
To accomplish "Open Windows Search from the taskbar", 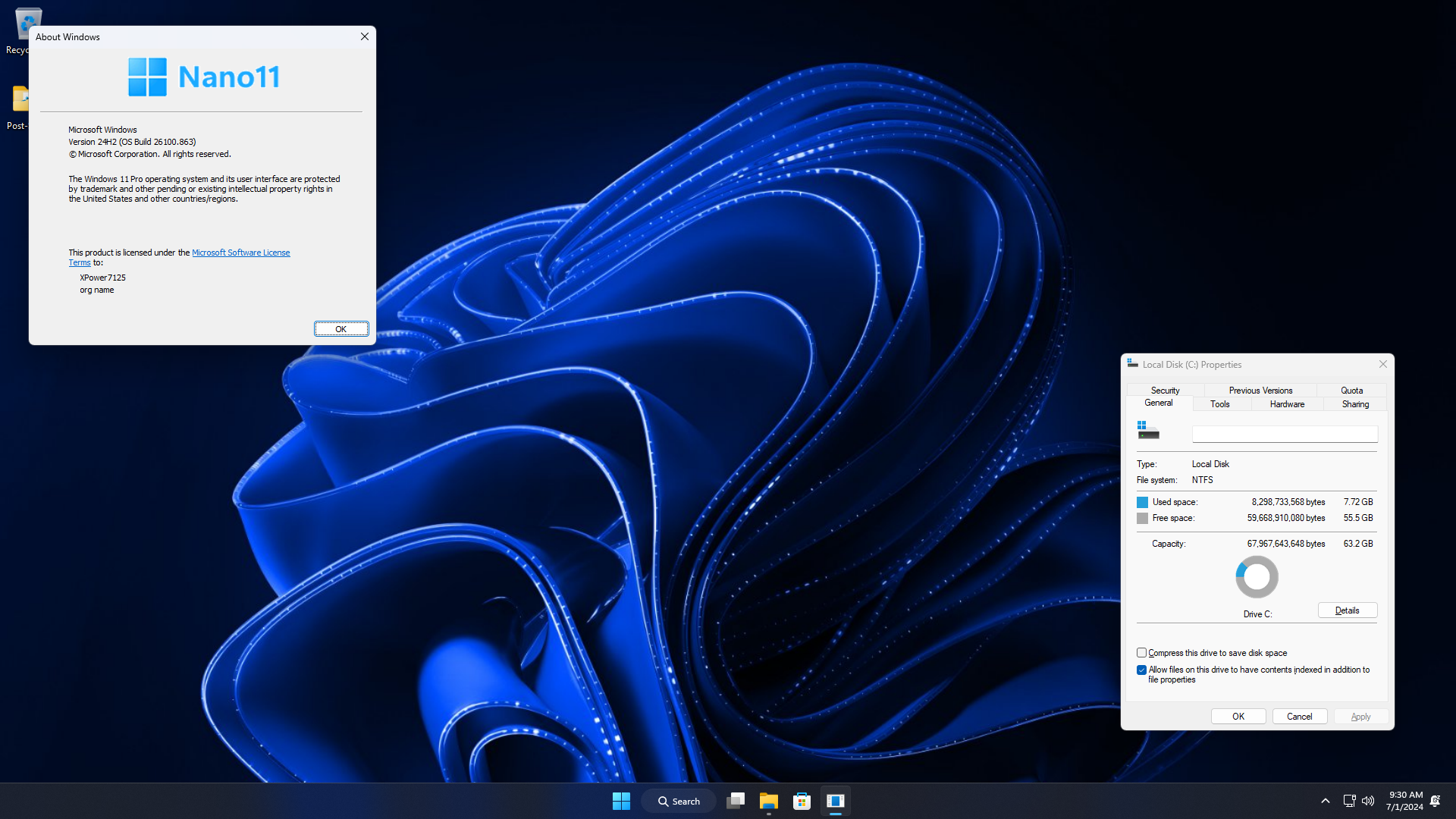I will (x=677, y=800).
